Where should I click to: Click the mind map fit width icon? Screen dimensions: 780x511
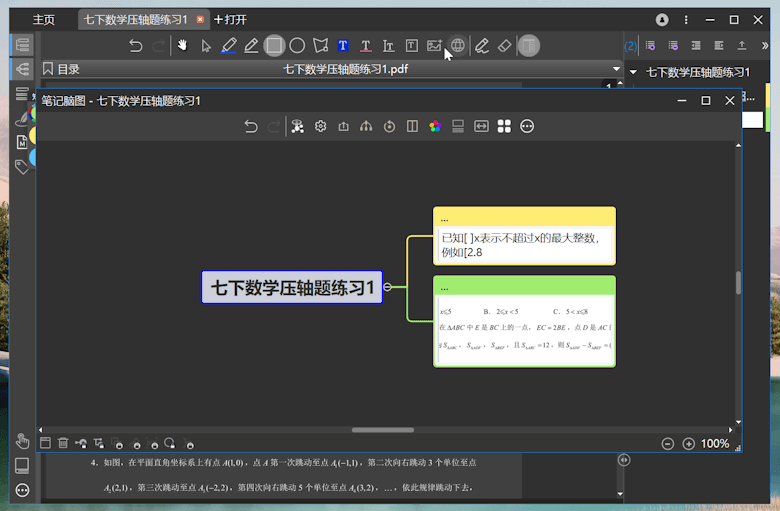[481, 126]
